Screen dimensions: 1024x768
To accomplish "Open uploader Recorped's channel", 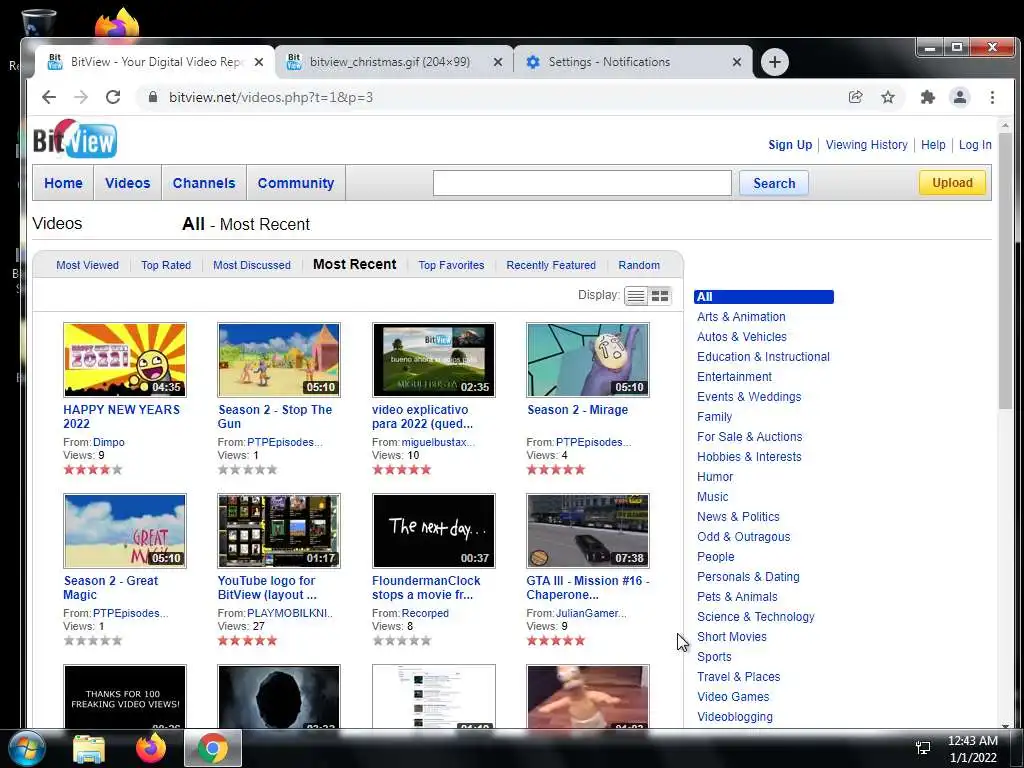I will pos(425,613).
